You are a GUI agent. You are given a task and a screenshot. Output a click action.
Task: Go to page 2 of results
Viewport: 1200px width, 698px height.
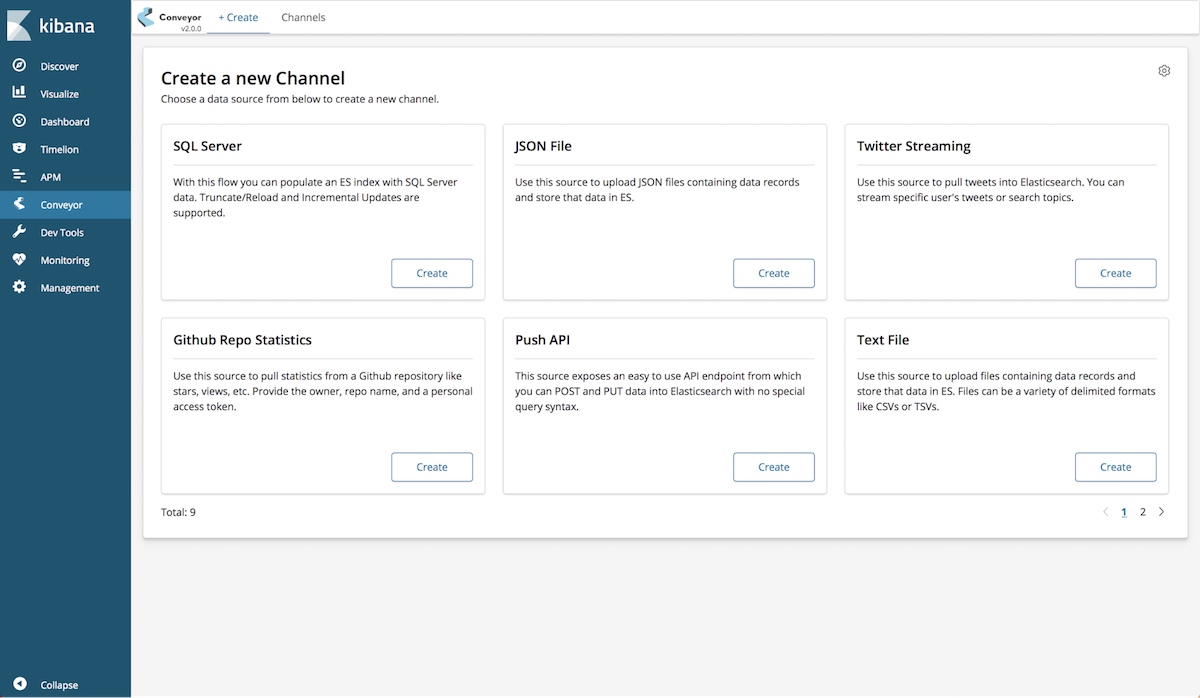(x=1143, y=512)
